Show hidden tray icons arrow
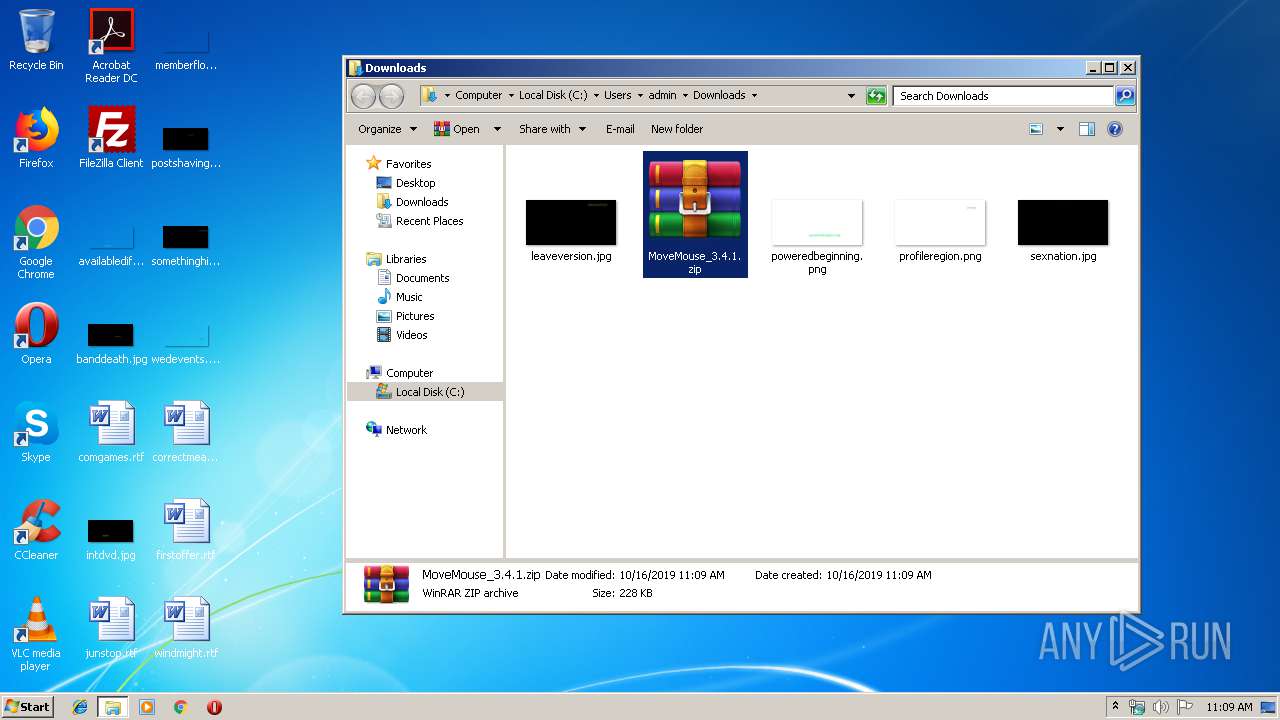 coord(1115,706)
